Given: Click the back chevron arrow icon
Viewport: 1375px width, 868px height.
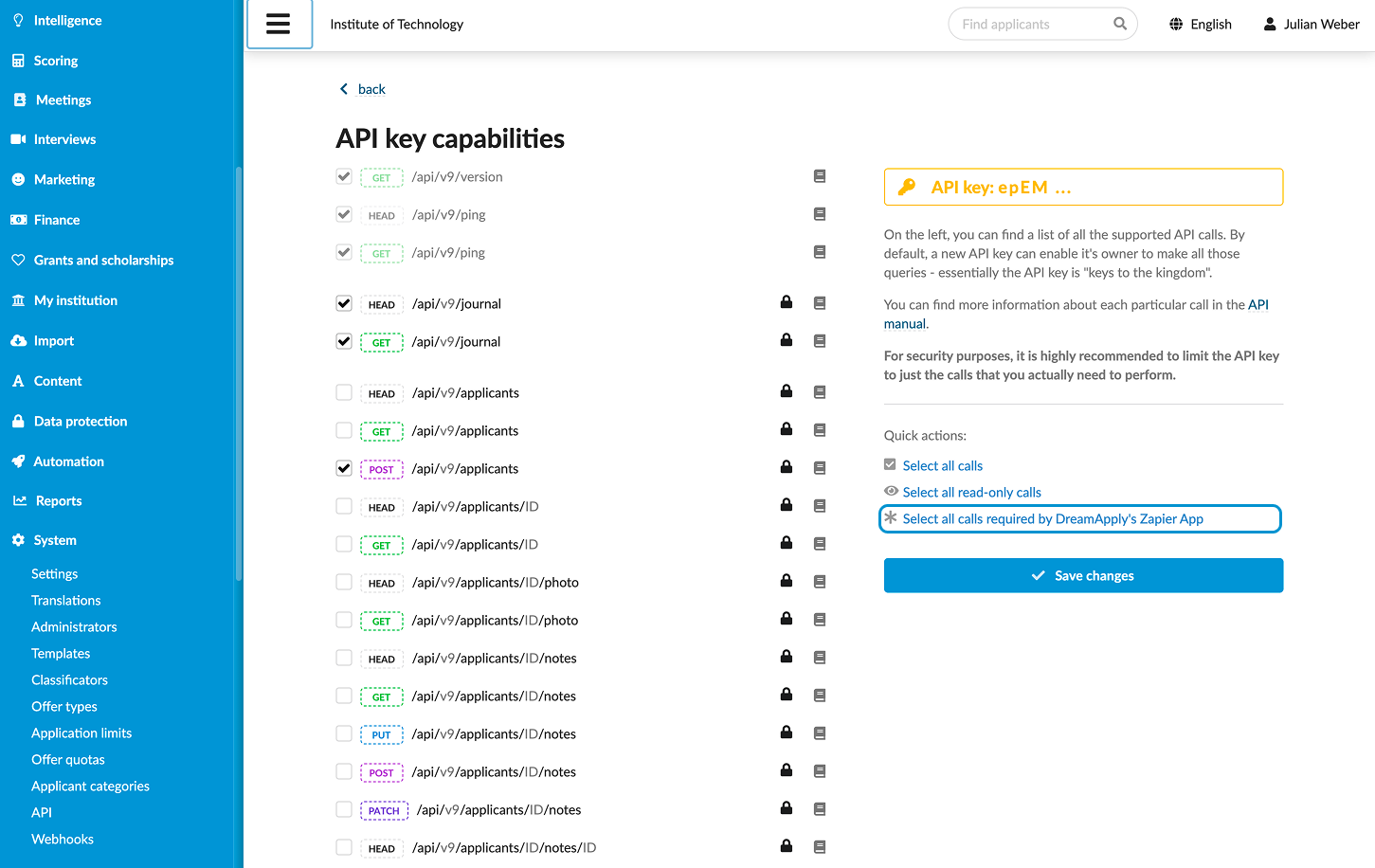Looking at the screenshot, I should pos(344,89).
